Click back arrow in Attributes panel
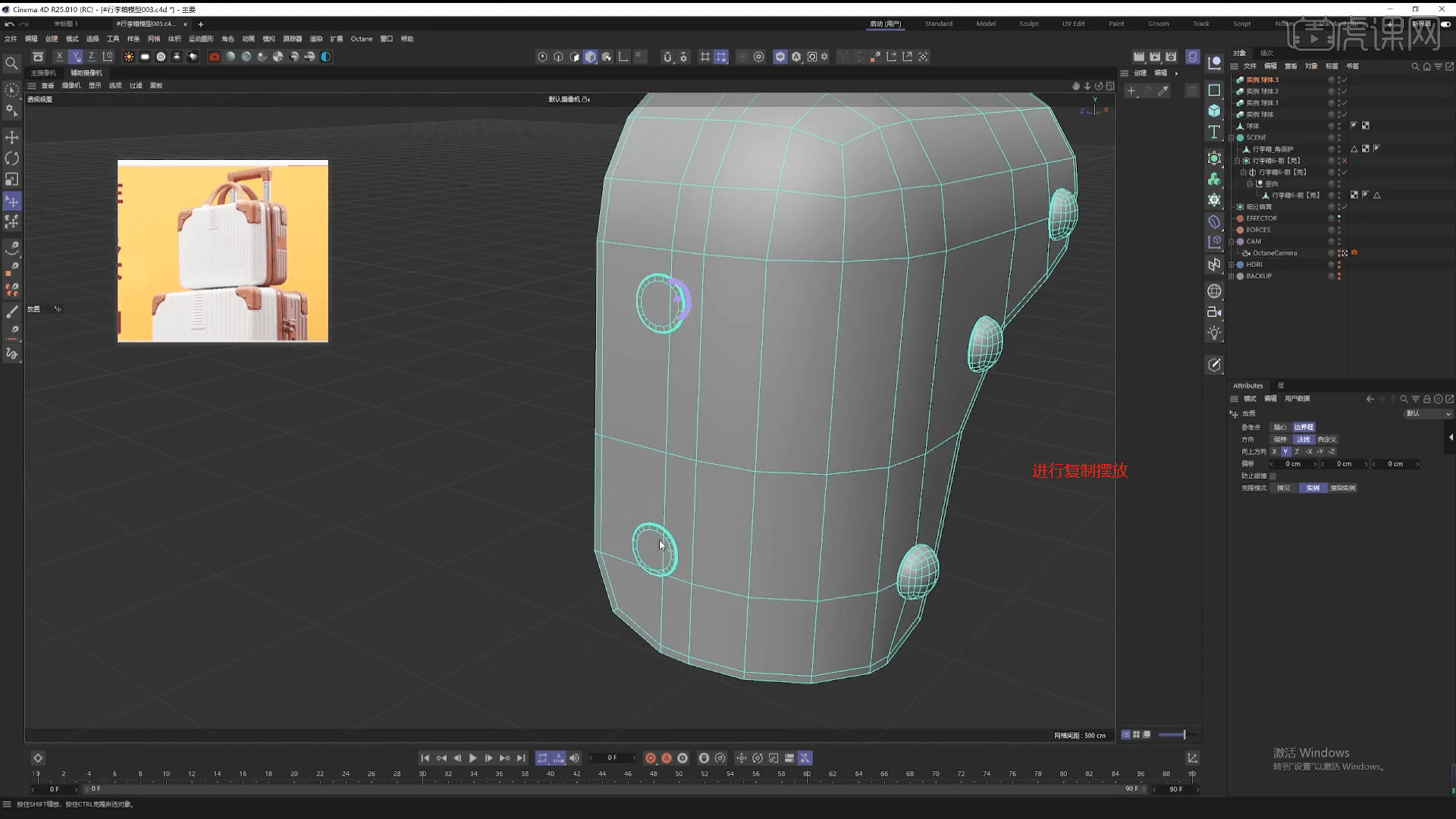Viewport: 1456px width, 819px height. [x=1370, y=399]
